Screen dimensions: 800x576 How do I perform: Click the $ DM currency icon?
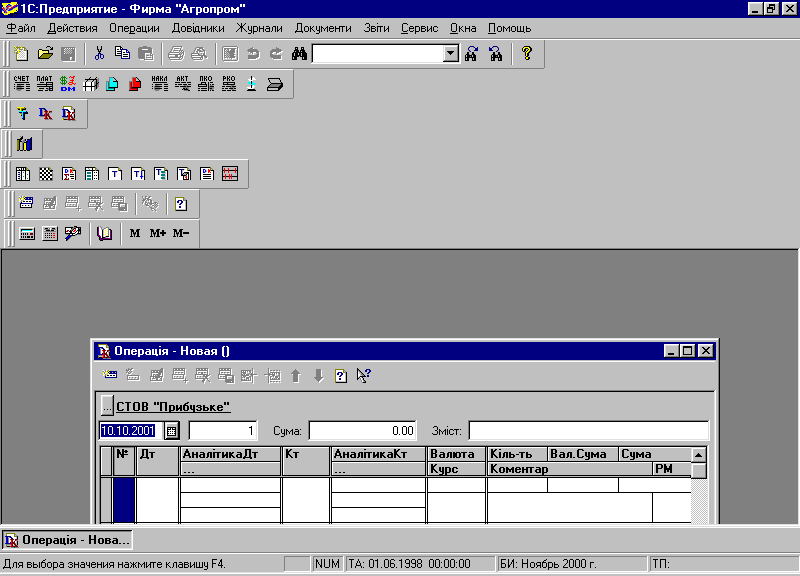pyautogui.click(x=68, y=84)
